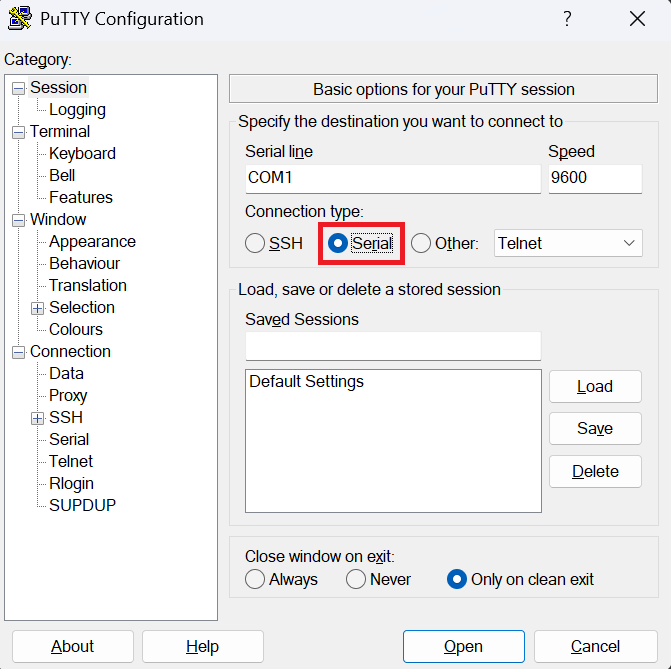Click the Load button
The height and width of the screenshot is (669, 671).
pos(595,387)
